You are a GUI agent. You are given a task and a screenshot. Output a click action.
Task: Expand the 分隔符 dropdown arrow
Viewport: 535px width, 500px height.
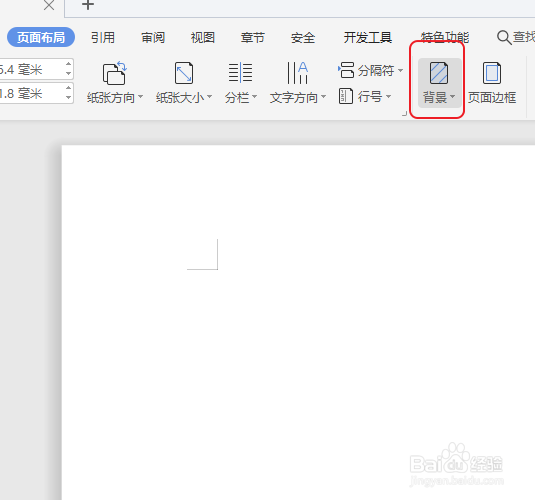(x=401, y=70)
